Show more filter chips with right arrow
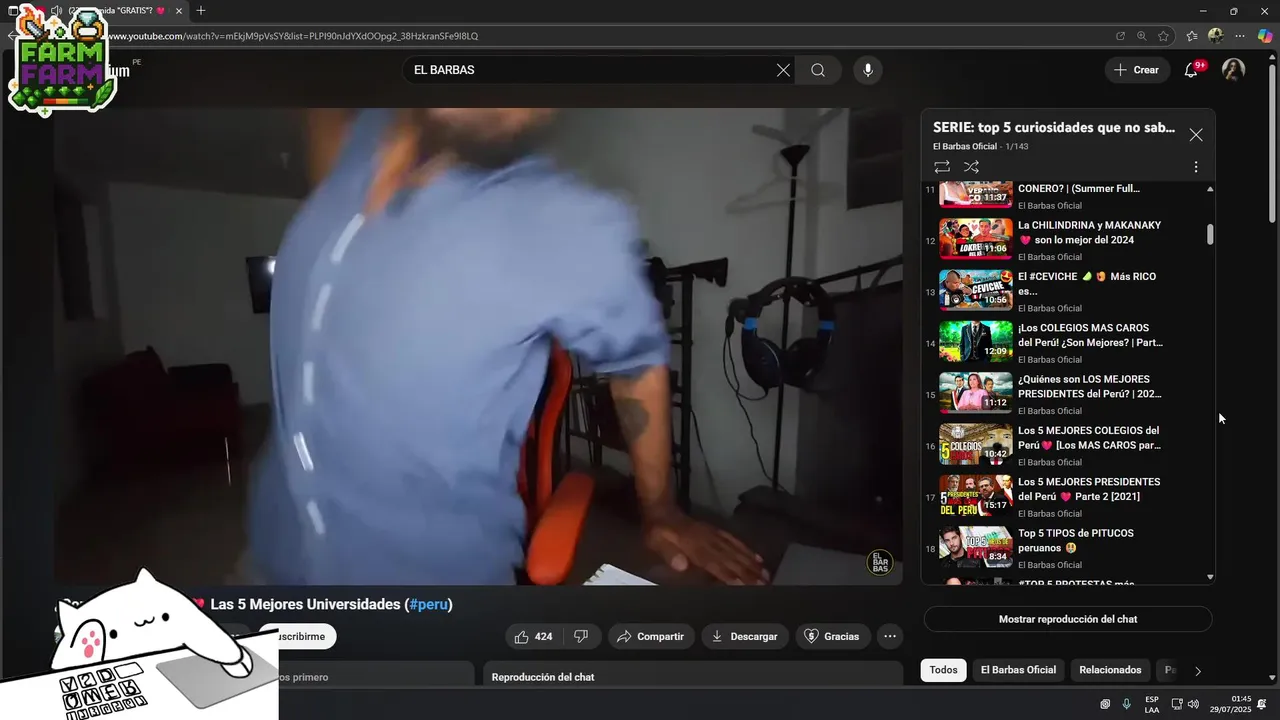The image size is (1280, 720). (x=1198, y=671)
